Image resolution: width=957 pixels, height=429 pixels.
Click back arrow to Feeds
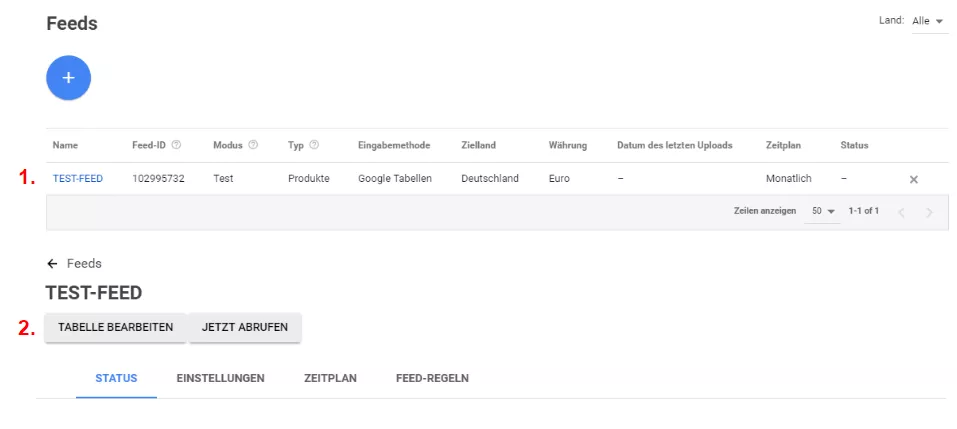tap(52, 264)
